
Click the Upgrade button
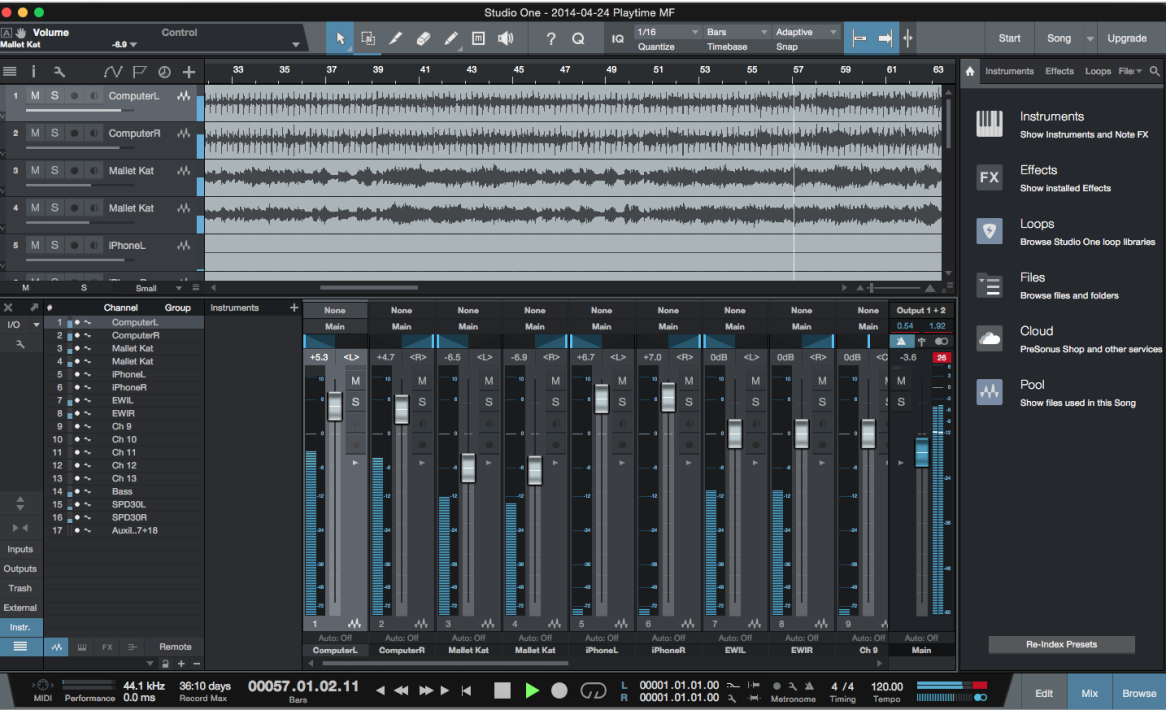(1127, 39)
